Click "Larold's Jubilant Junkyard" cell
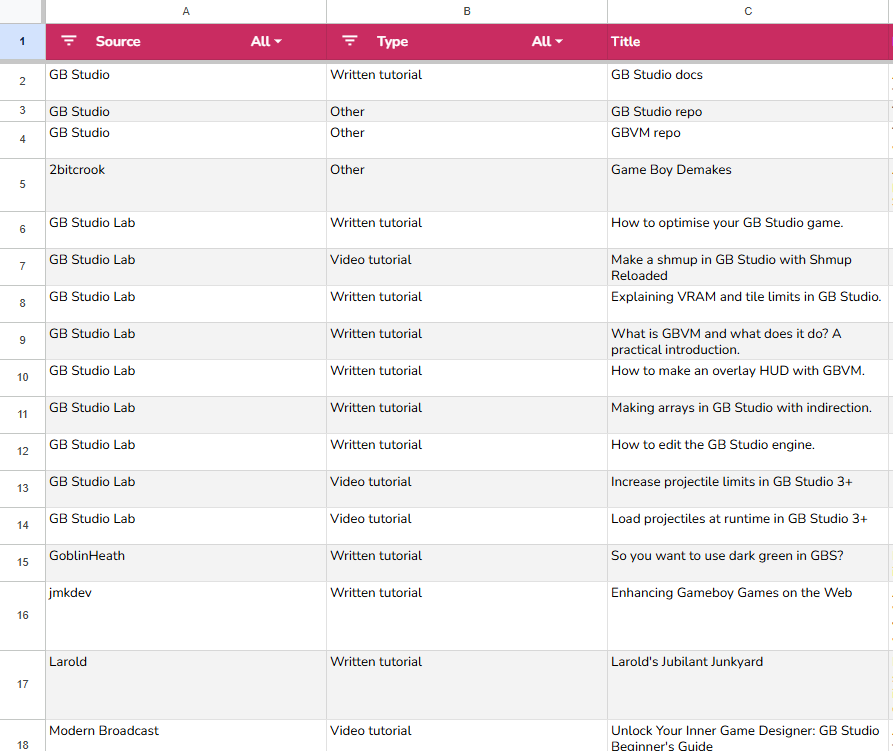The width and height of the screenshot is (893, 751). pyautogui.click(x=748, y=685)
